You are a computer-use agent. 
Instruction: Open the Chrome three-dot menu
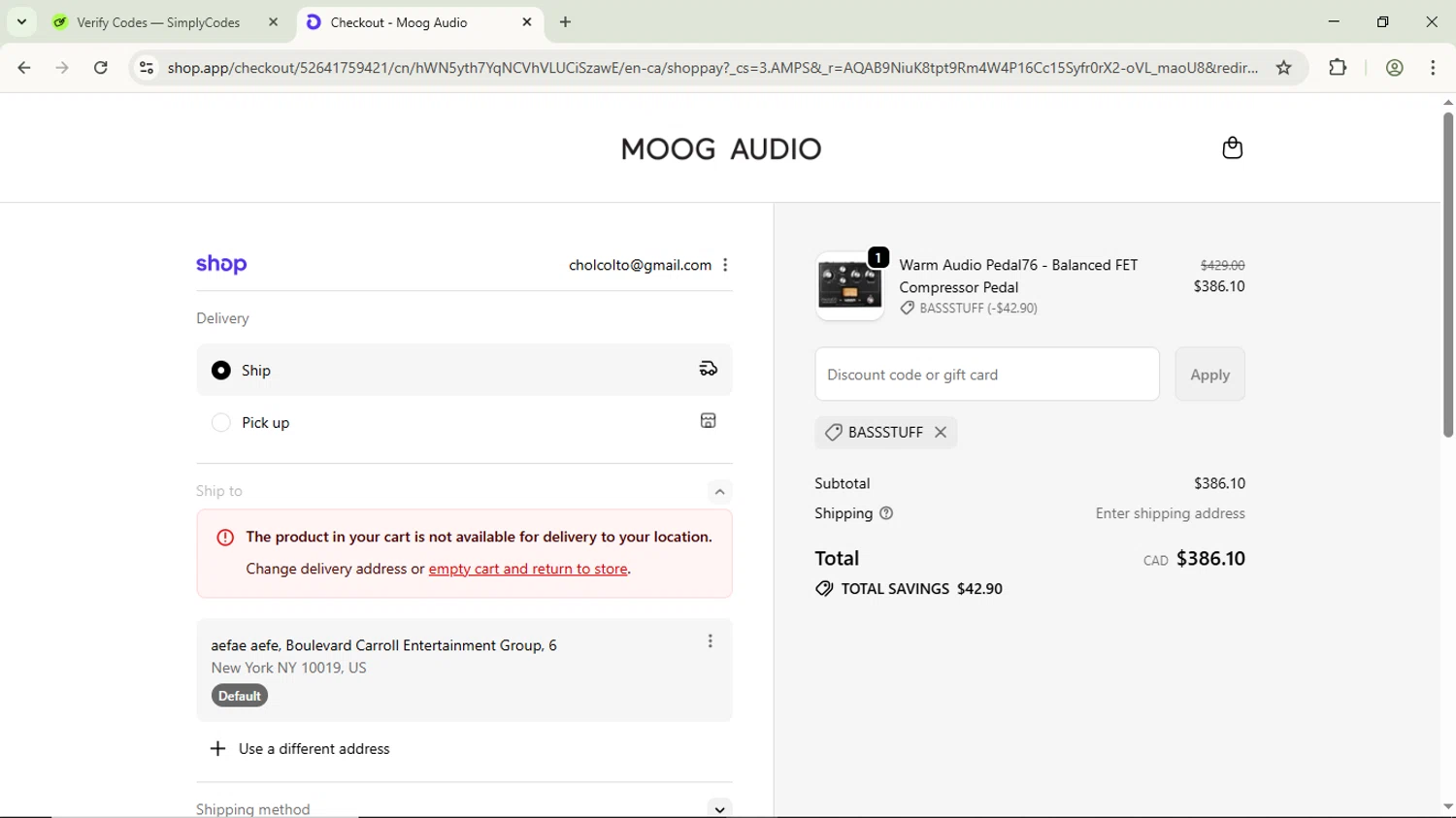[1433, 67]
